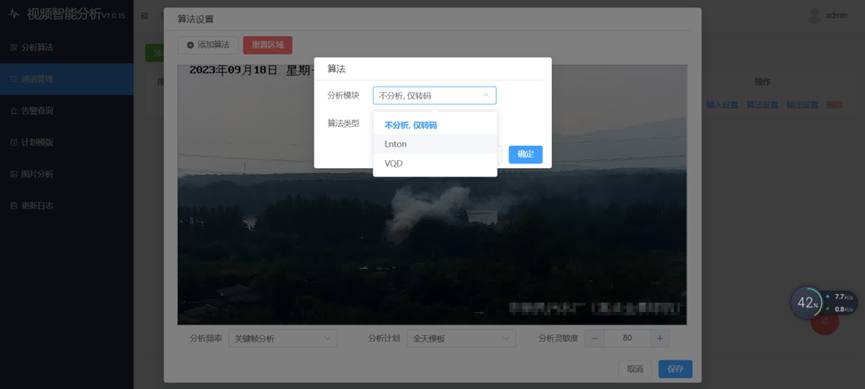Click the 输入设置 link
Viewport: 865px width, 389px height.
click(722, 105)
